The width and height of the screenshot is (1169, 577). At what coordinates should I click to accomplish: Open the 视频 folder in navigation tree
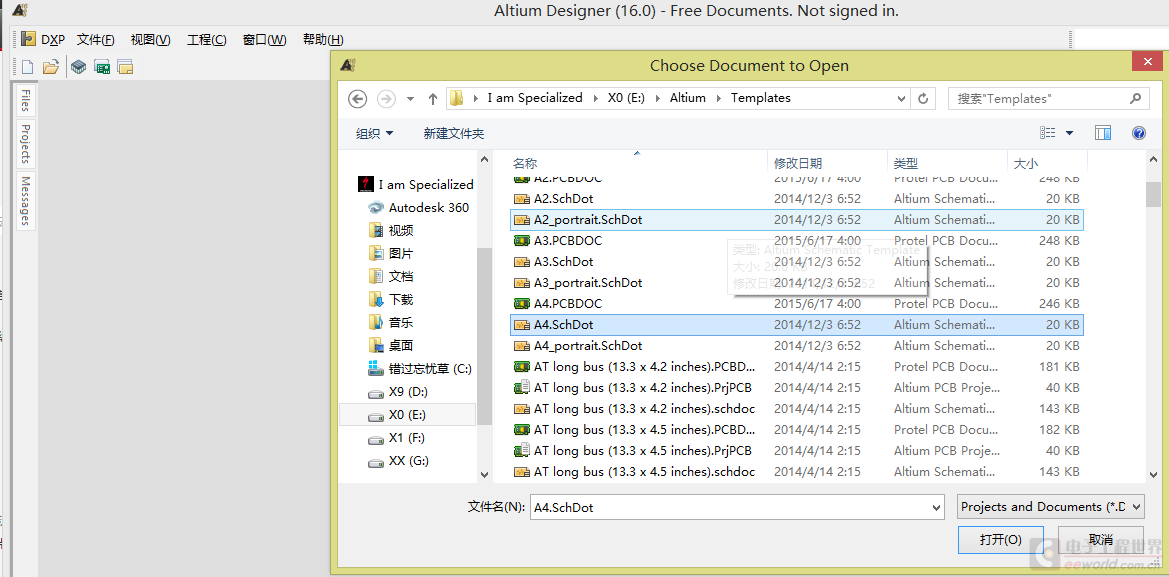(x=391, y=230)
